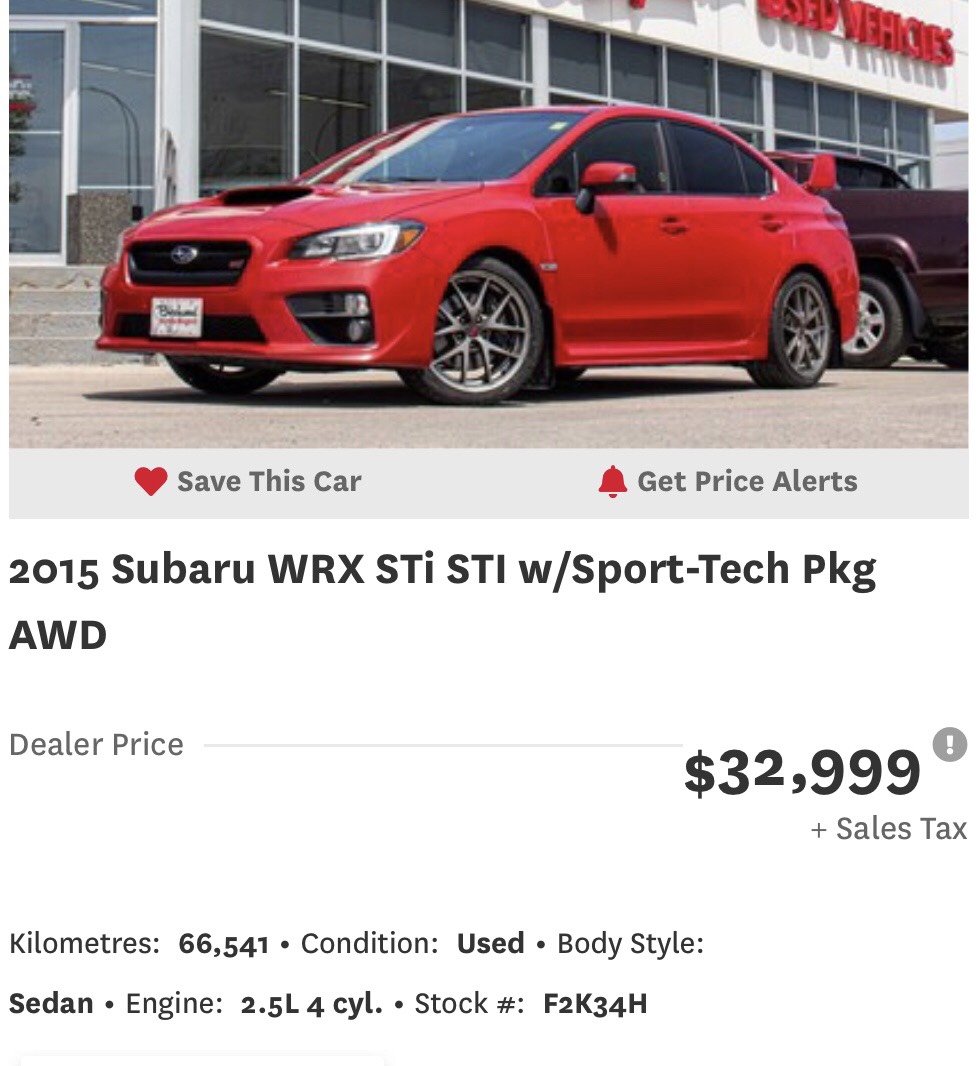Click the + Sales Tax note
Image resolution: width=978 pixels, height=1066 pixels.
(889, 829)
